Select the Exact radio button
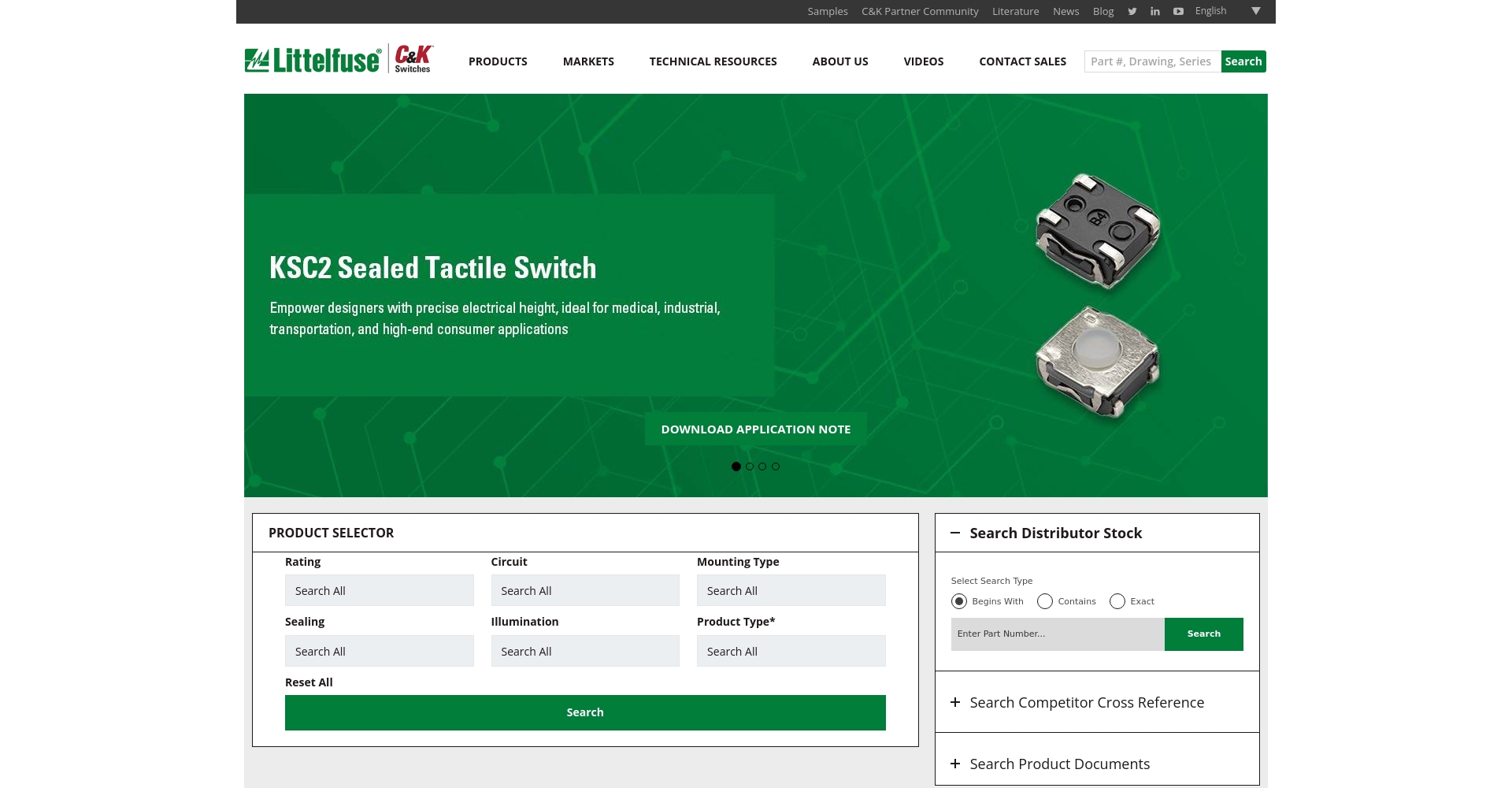The width and height of the screenshot is (1512, 788). [x=1117, y=601]
